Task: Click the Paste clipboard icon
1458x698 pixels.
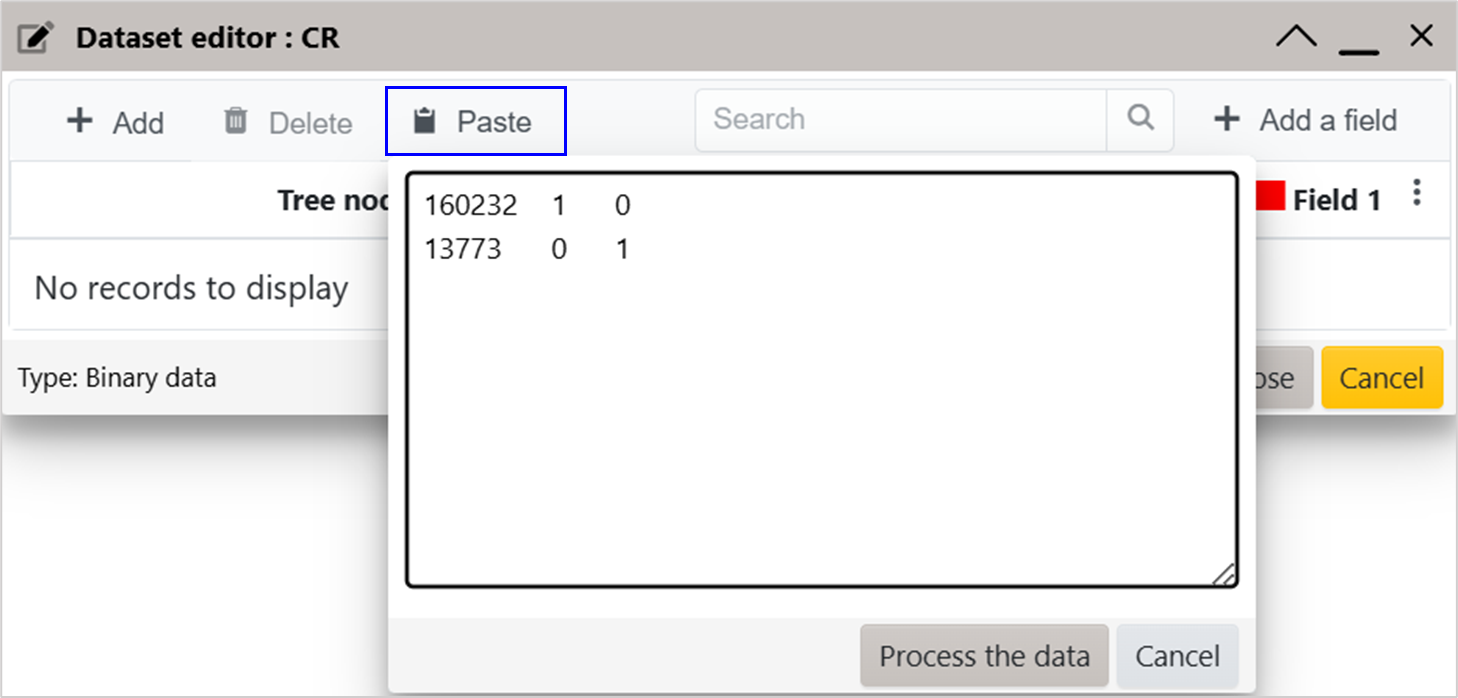Action: (425, 121)
